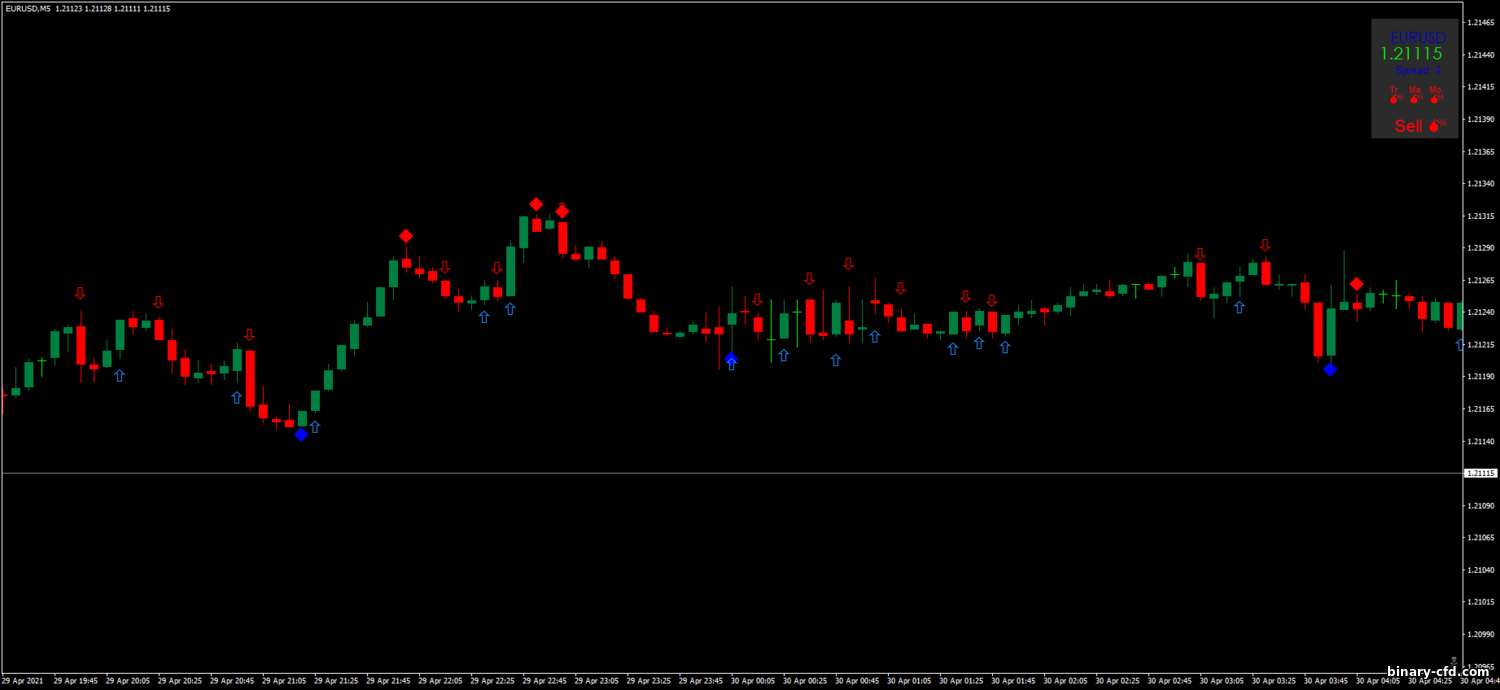Screen dimensions: 1500x690
Task: Click the Ma bomb signal icon
Action: tap(1416, 98)
